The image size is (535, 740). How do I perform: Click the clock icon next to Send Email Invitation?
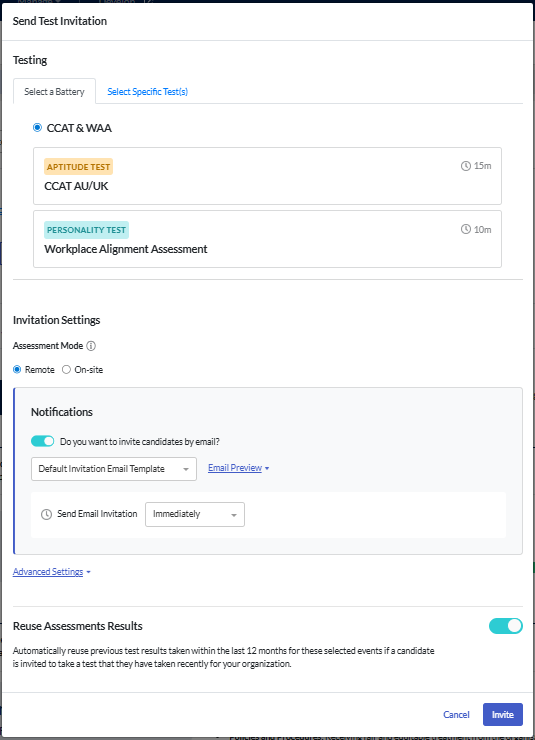pyautogui.click(x=46, y=514)
